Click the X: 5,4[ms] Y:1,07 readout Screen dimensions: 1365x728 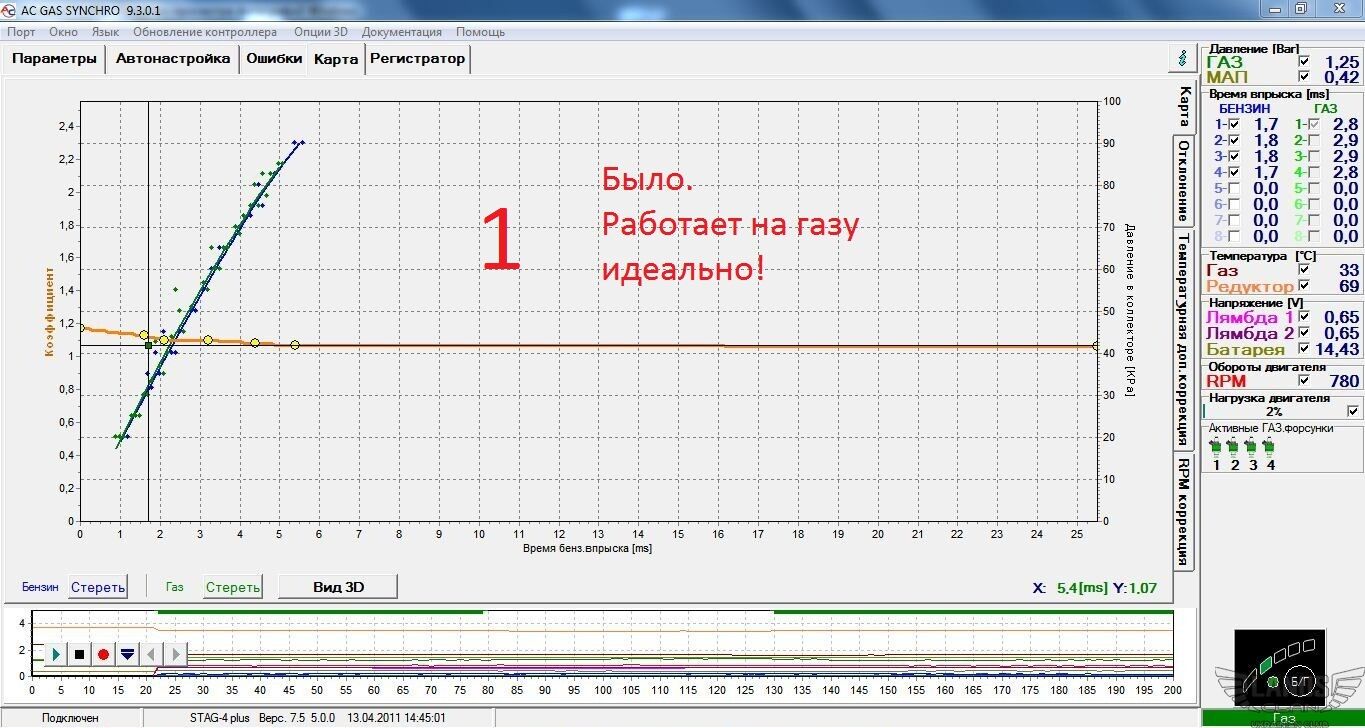[x=1095, y=588]
